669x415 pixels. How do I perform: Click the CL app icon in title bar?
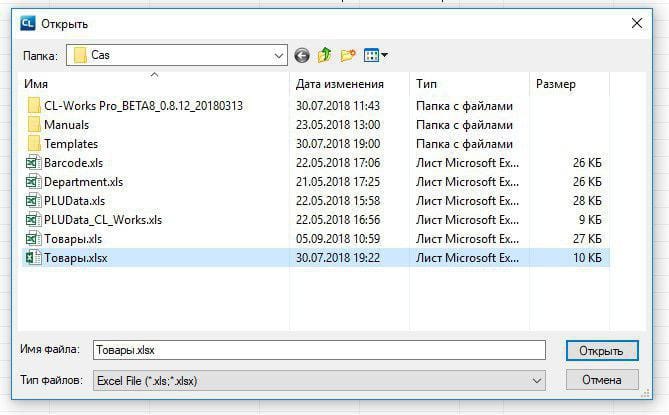coord(28,23)
